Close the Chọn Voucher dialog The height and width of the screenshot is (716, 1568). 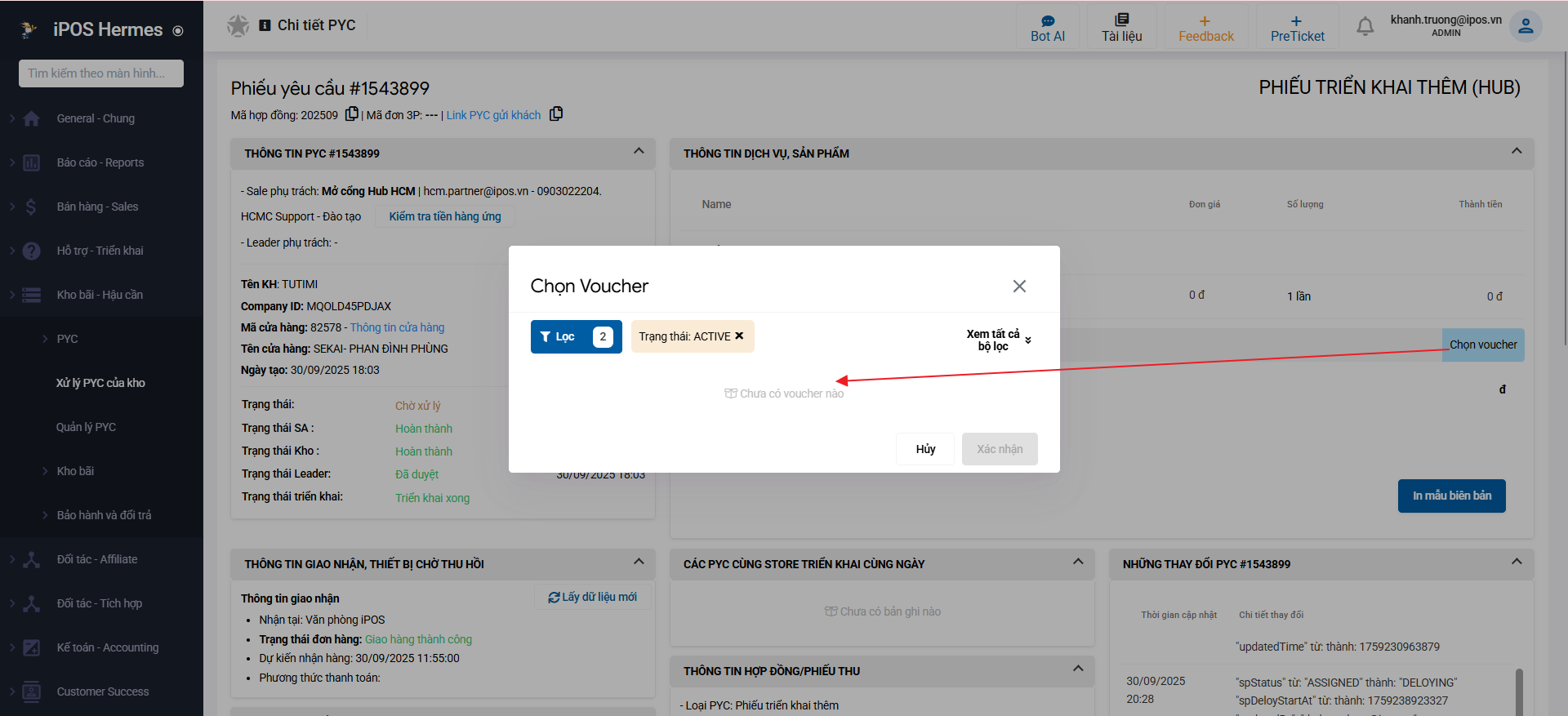click(x=1019, y=286)
